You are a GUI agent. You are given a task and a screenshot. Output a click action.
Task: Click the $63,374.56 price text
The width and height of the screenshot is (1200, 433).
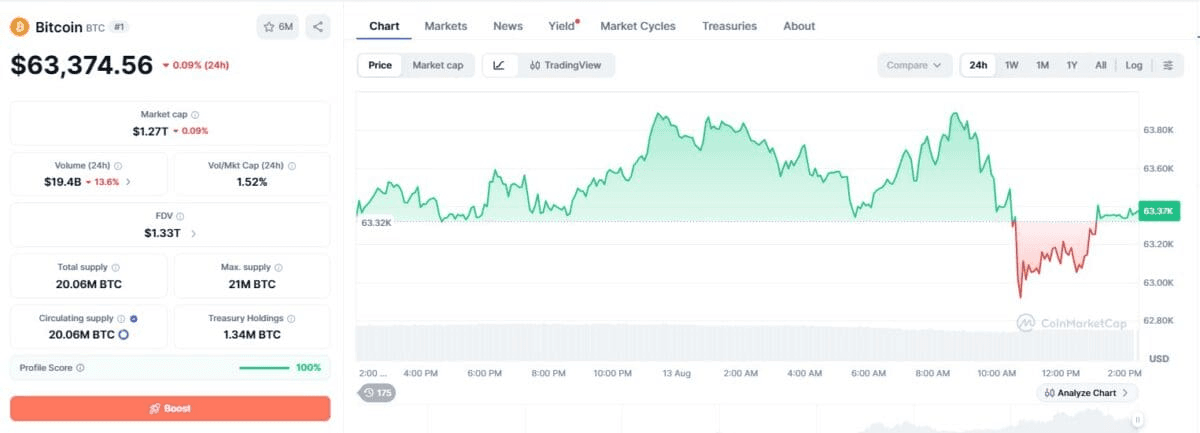[x=82, y=65]
